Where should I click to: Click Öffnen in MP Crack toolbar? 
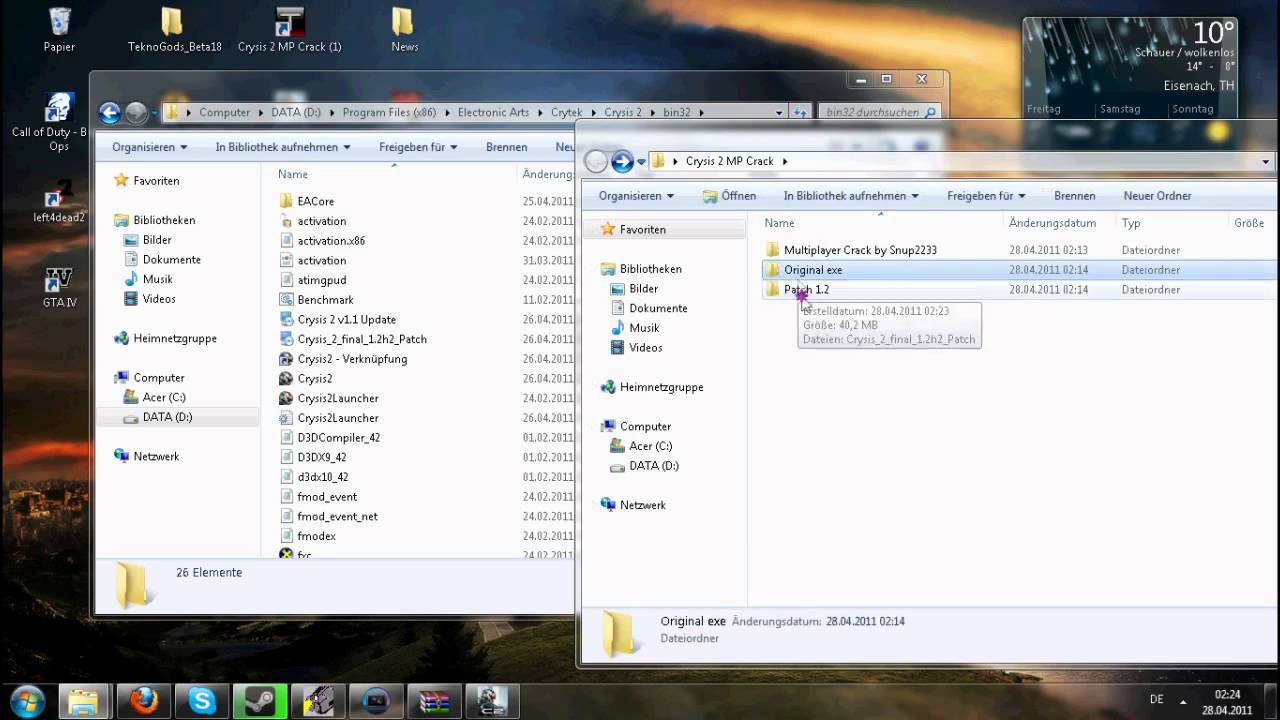tap(729, 196)
